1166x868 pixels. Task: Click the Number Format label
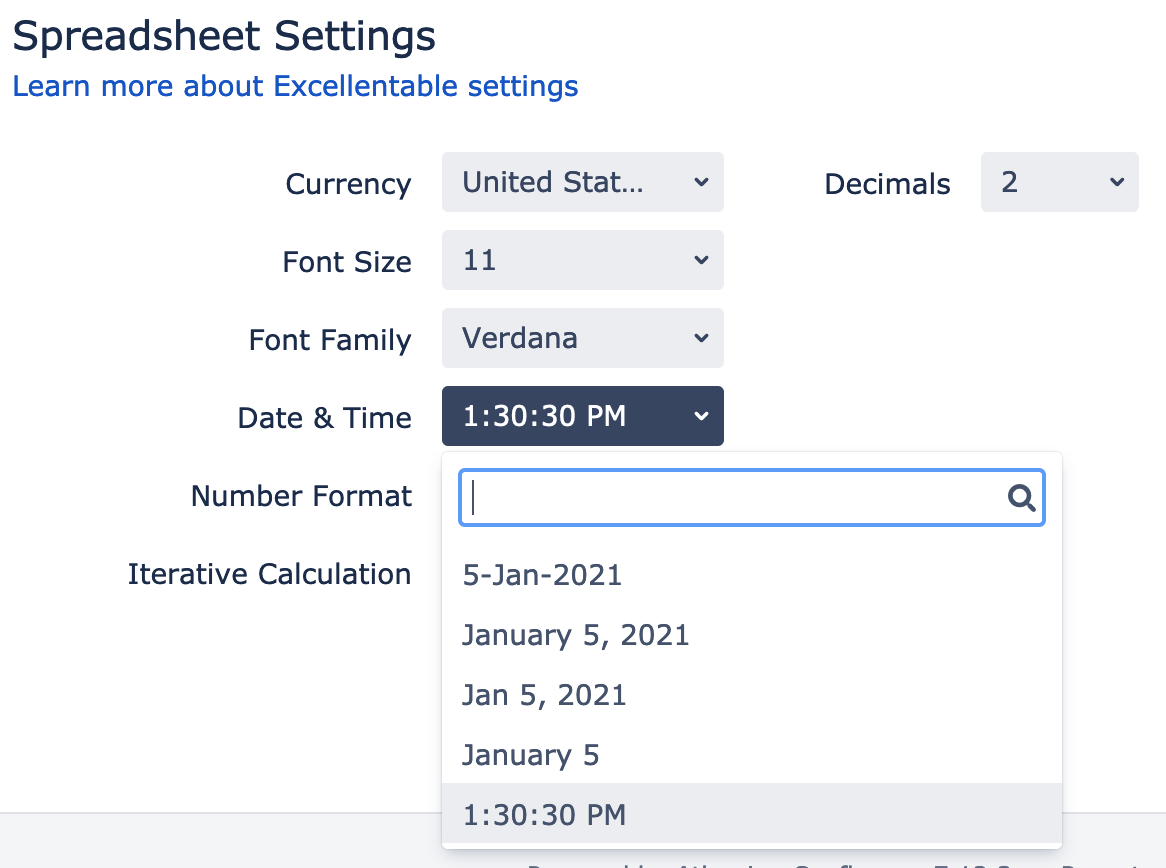click(301, 496)
